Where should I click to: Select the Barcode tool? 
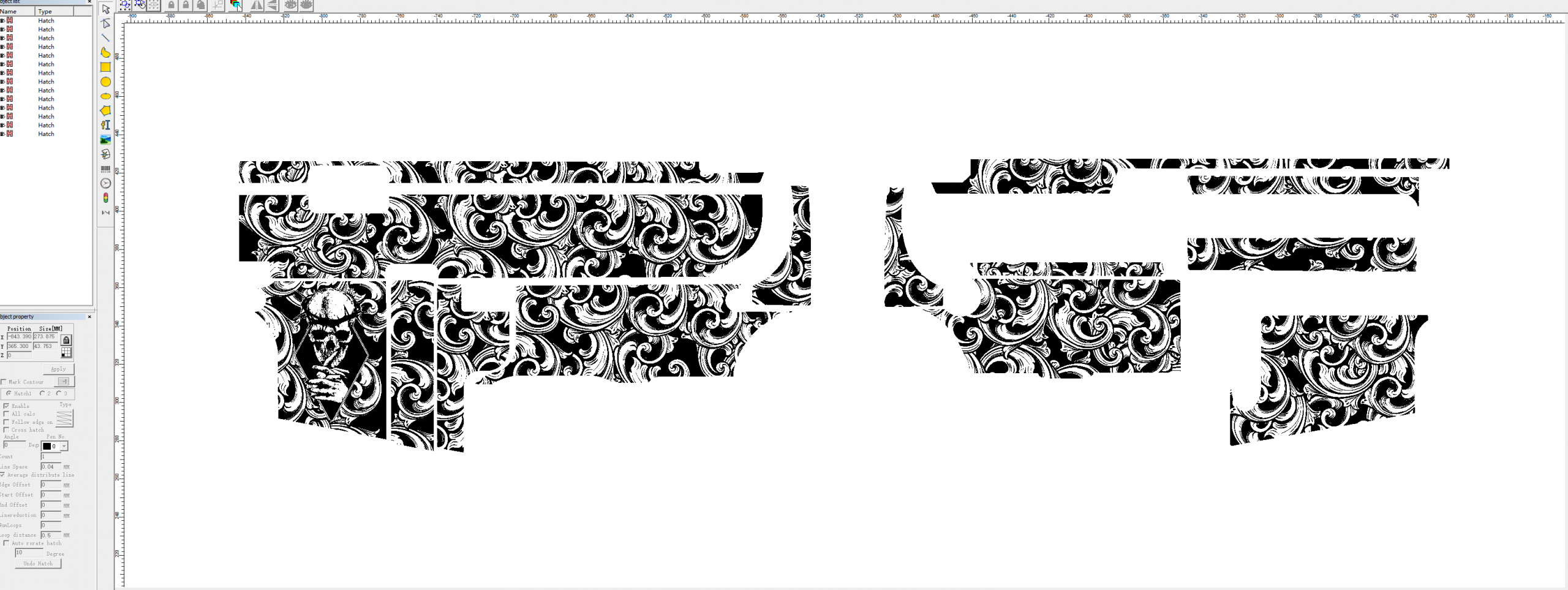point(105,169)
